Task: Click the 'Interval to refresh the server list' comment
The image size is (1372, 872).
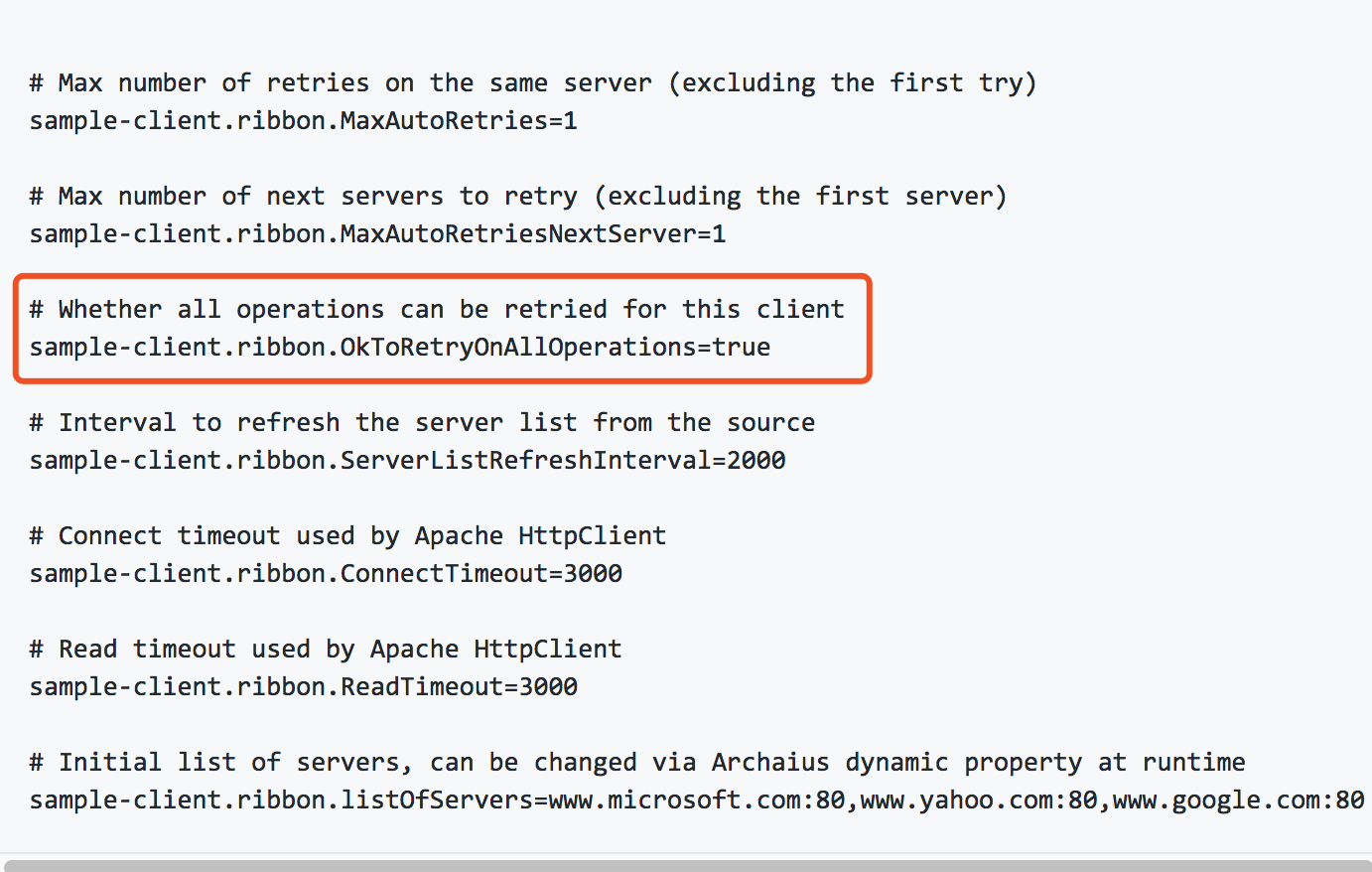Action: [422, 423]
